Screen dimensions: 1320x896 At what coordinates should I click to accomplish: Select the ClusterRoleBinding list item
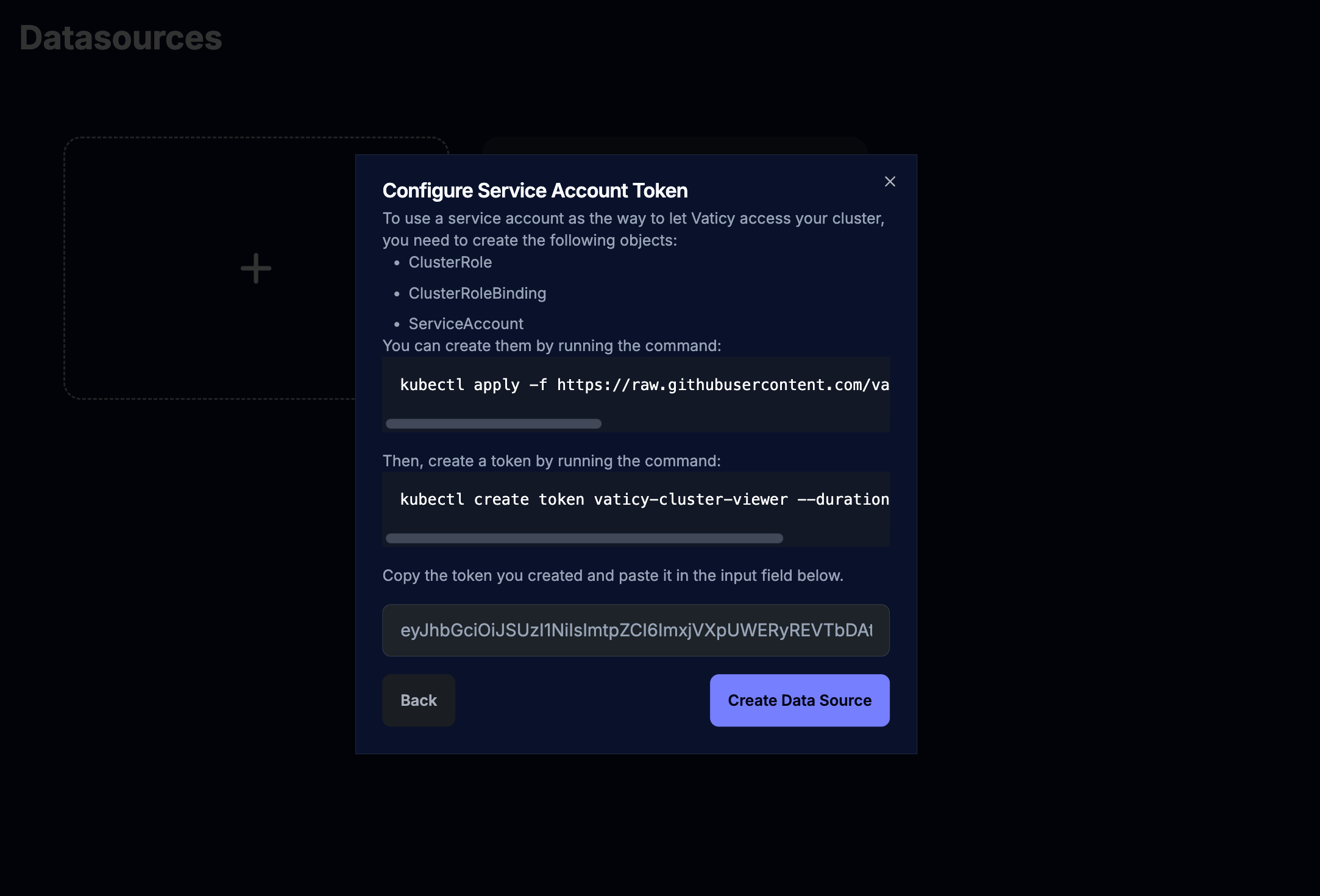point(477,293)
